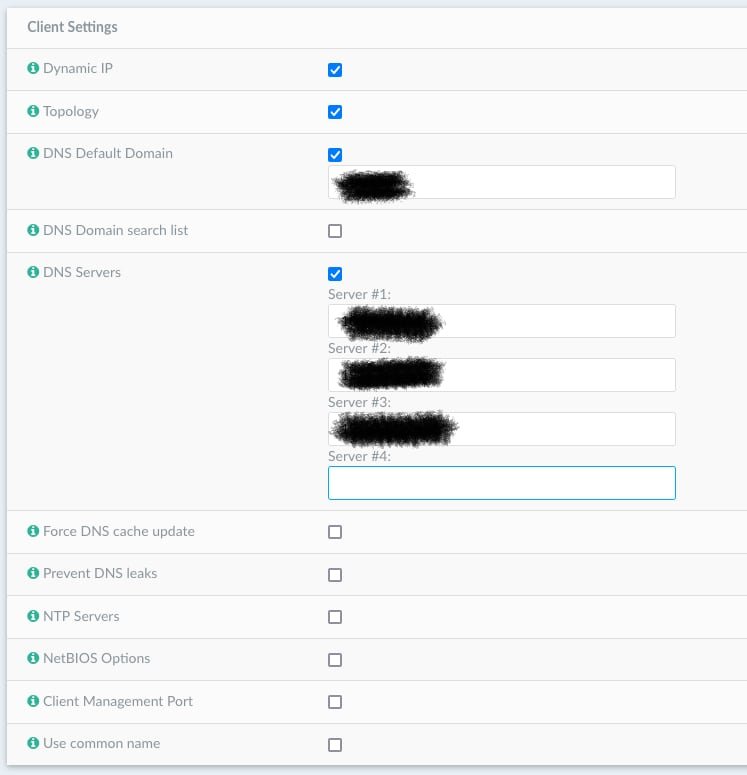This screenshot has height=775, width=747.
Task: Disable the Topology checkbox
Action: tap(335, 112)
